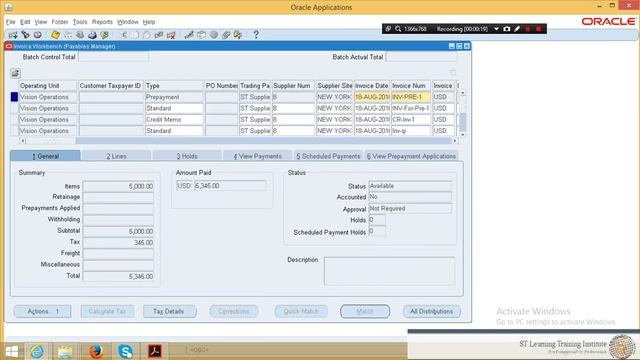Screen dimensions: 640x360
Task: Click the recorder magnifier icon
Action: pos(398,29)
